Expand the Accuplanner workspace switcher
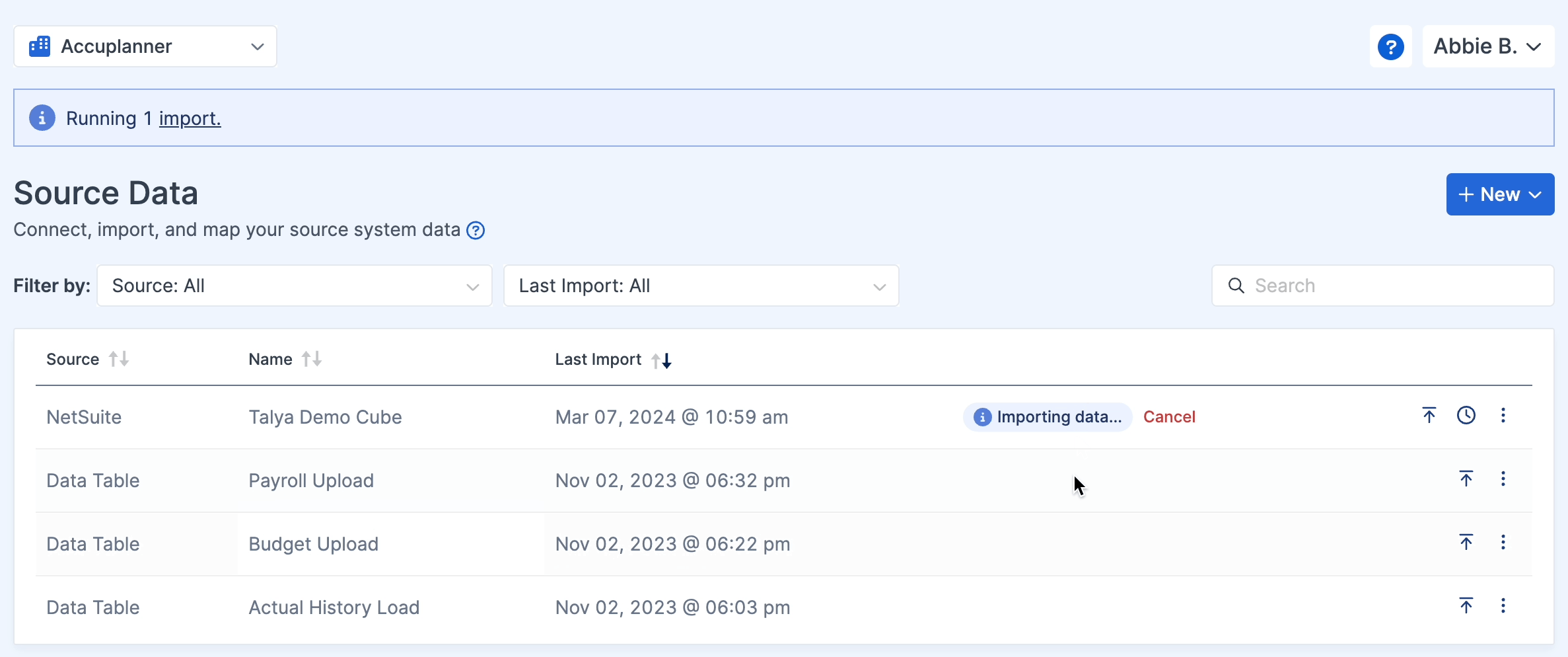Image resolution: width=1568 pixels, height=657 pixels. point(257,47)
